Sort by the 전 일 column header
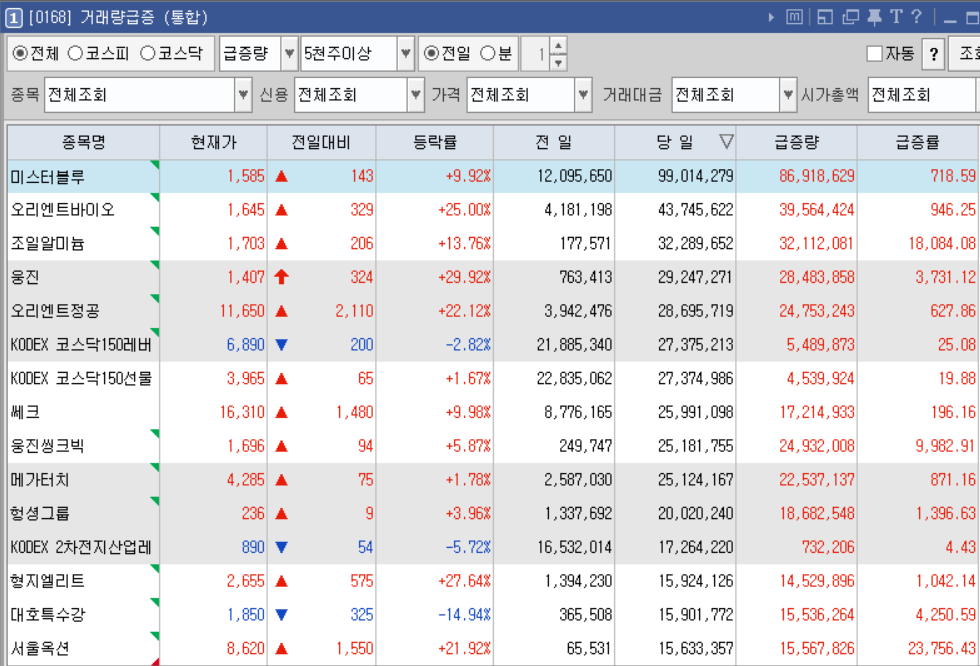 [x=554, y=142]
